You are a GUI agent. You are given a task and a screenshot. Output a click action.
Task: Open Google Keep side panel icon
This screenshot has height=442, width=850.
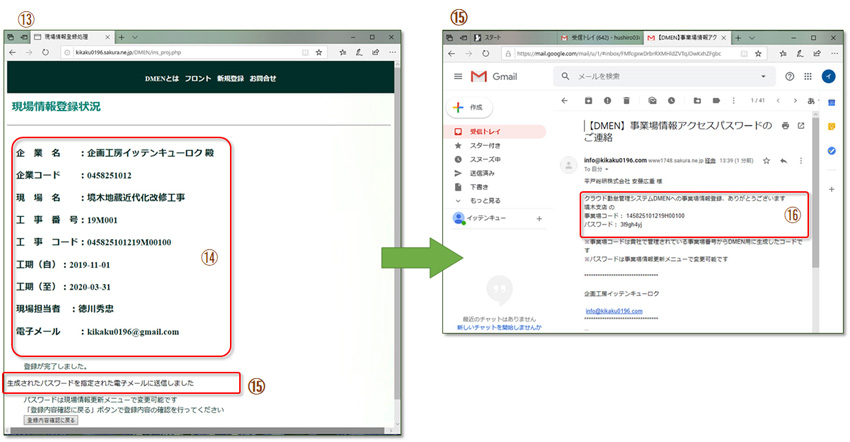[x=832, y=126]
